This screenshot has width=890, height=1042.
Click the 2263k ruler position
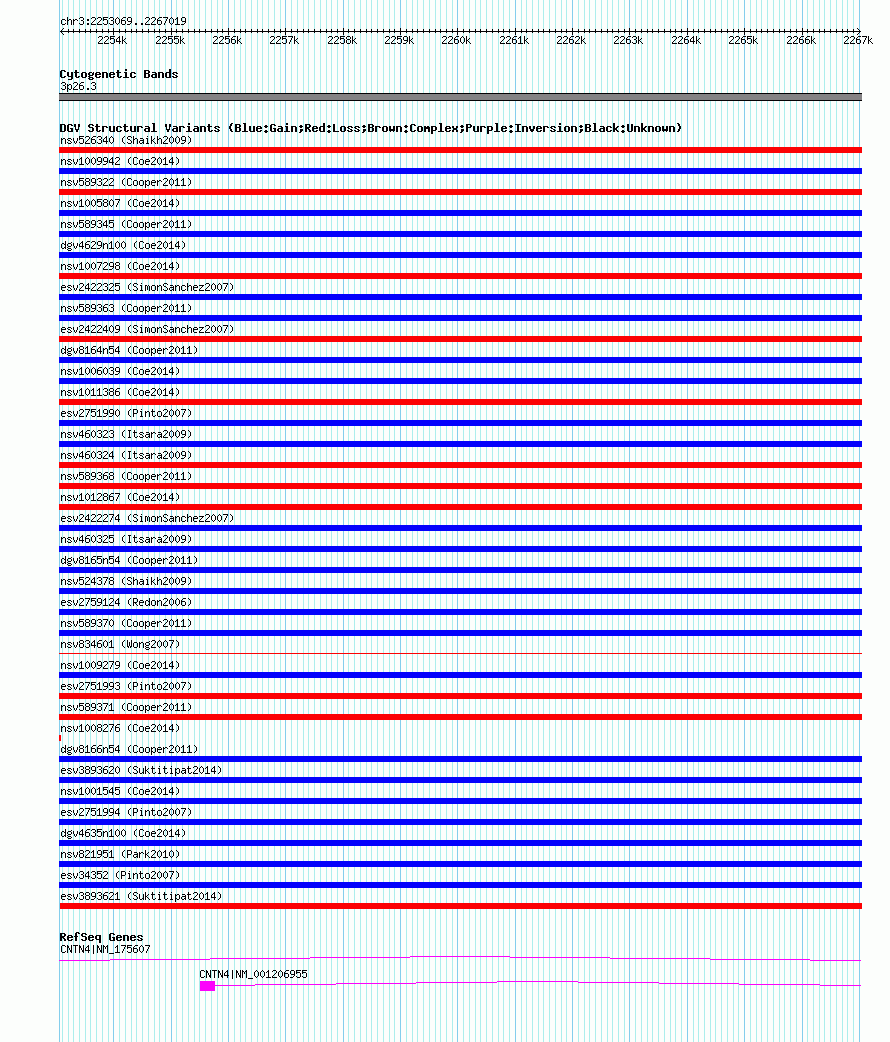[628, 41]
